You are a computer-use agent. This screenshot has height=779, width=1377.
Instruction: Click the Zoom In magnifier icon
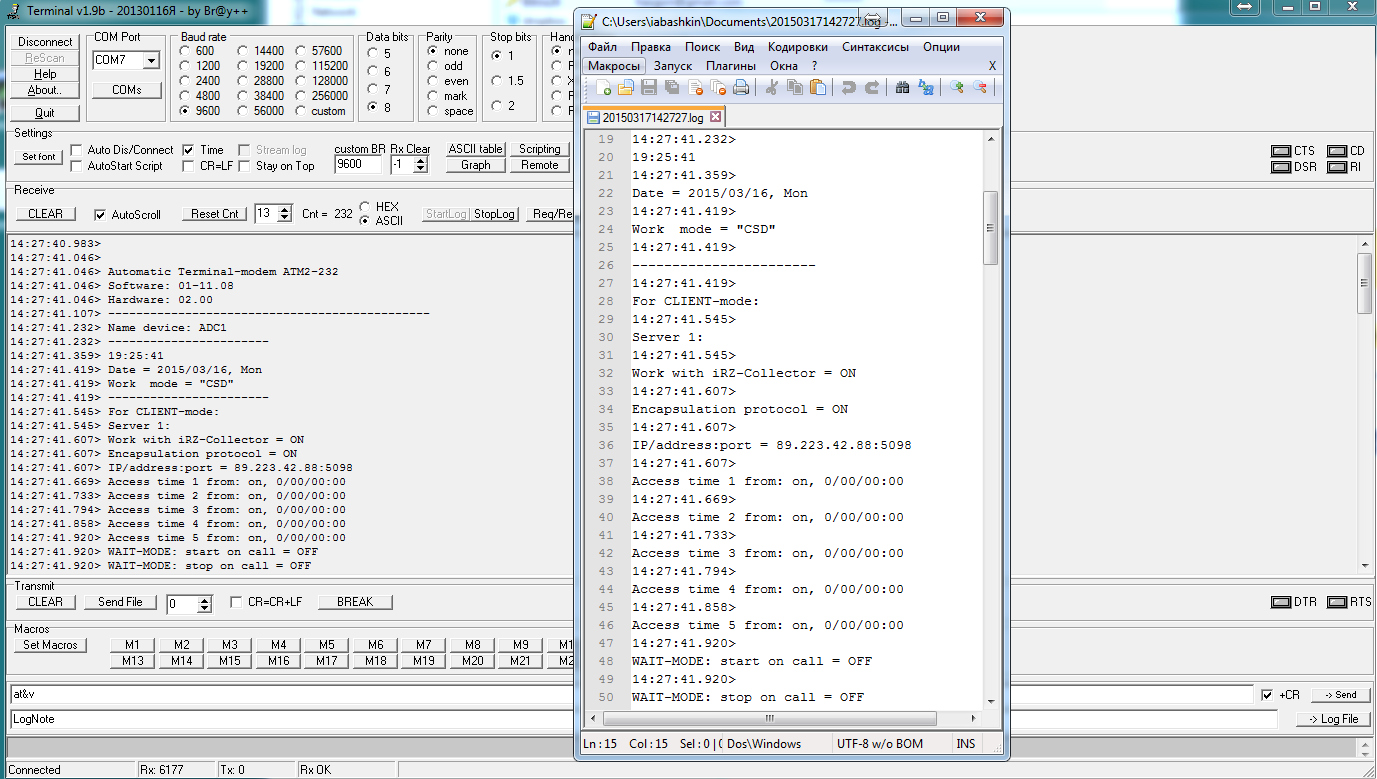(x=957, y=88)
